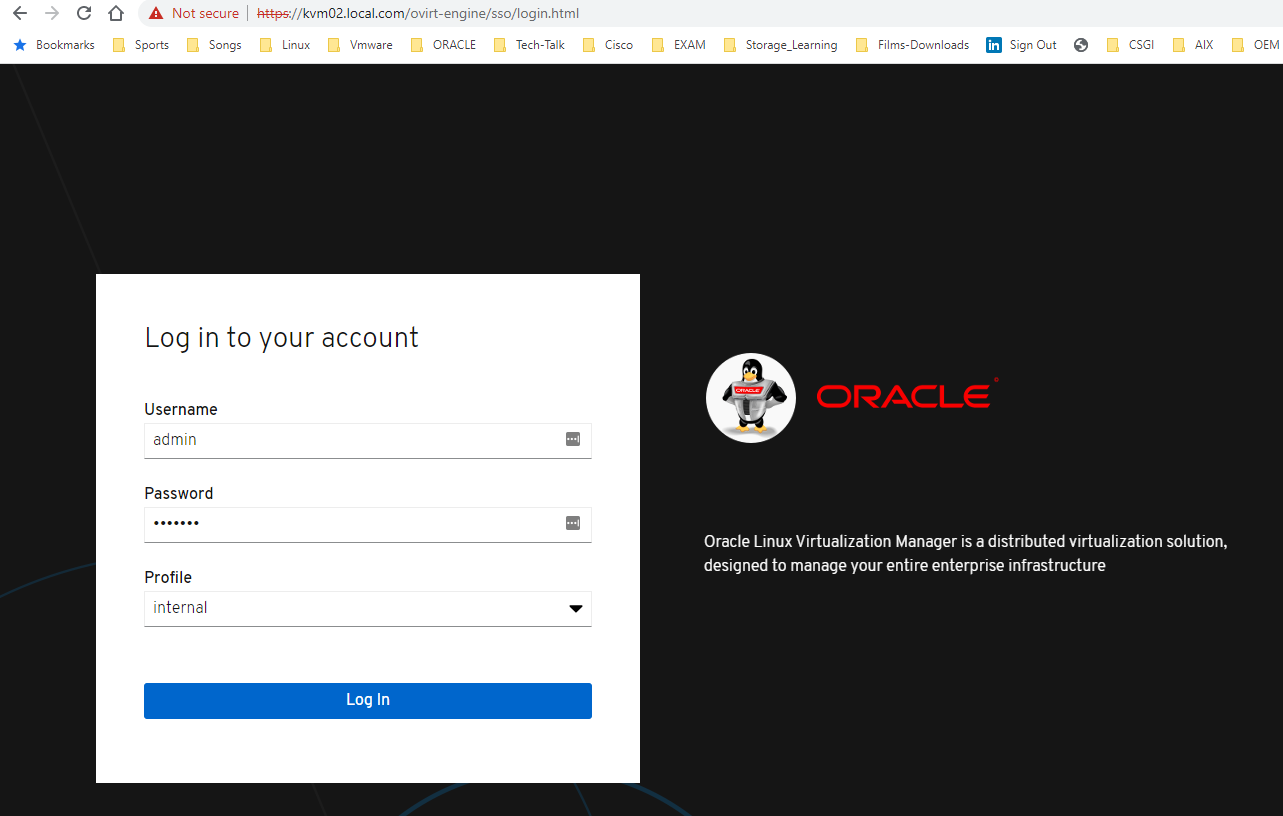Click the Username label

click(181, 409)
